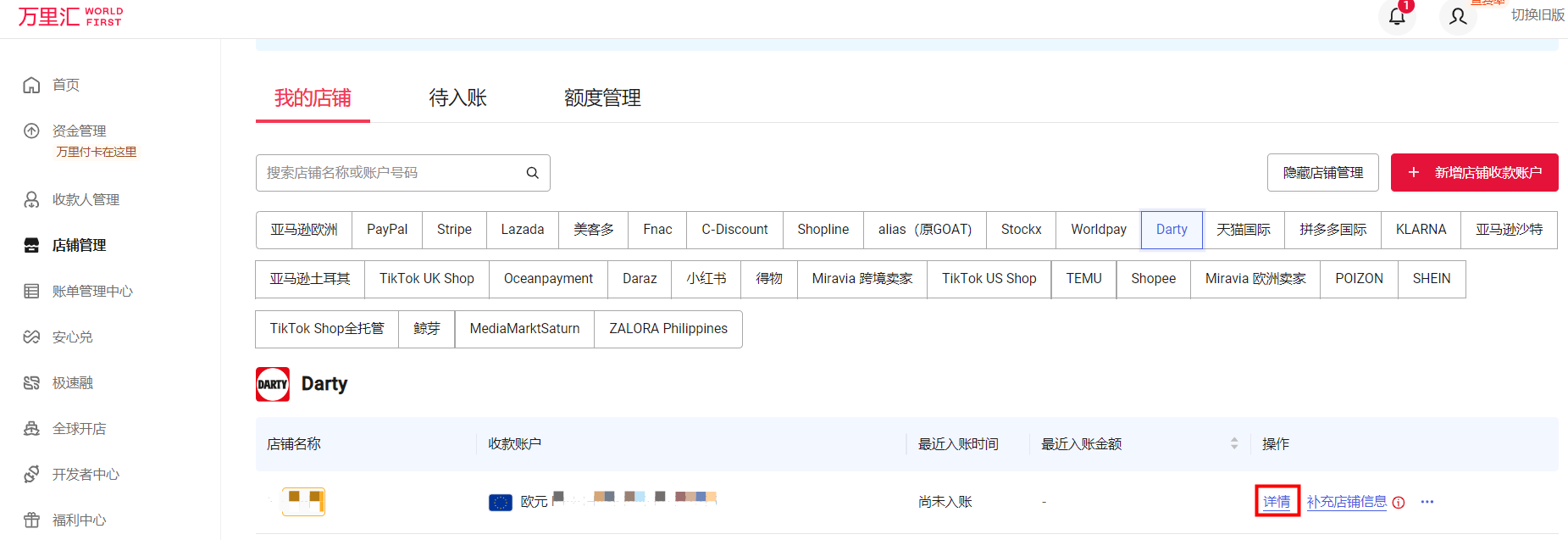Screen dimensions: 1568x540
Task: Click the 新增店铺收款账户 button
Action: 1474,173
